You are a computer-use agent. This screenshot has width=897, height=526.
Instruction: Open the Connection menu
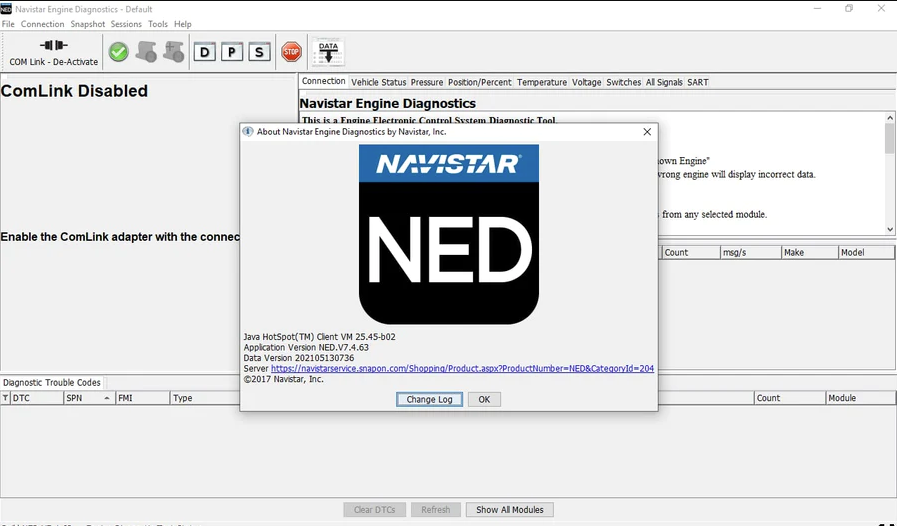pos(42,24)
